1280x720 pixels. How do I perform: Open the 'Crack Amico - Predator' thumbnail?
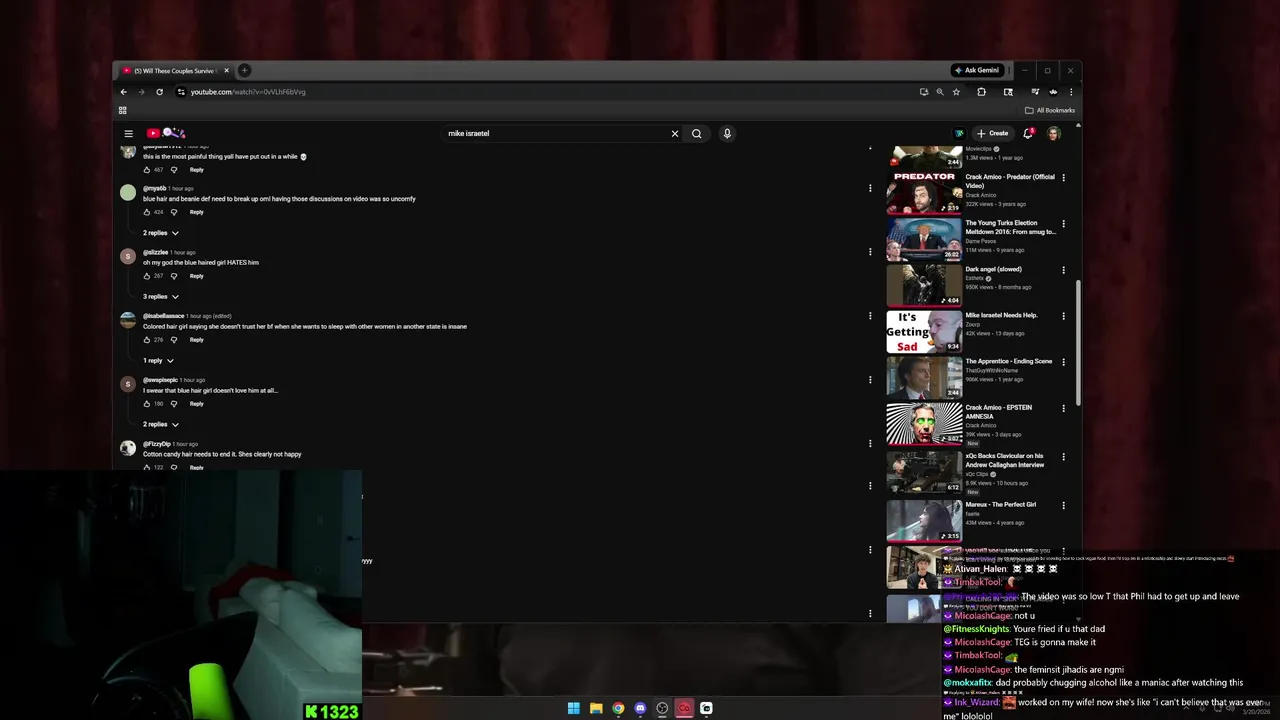click(924, 194)
